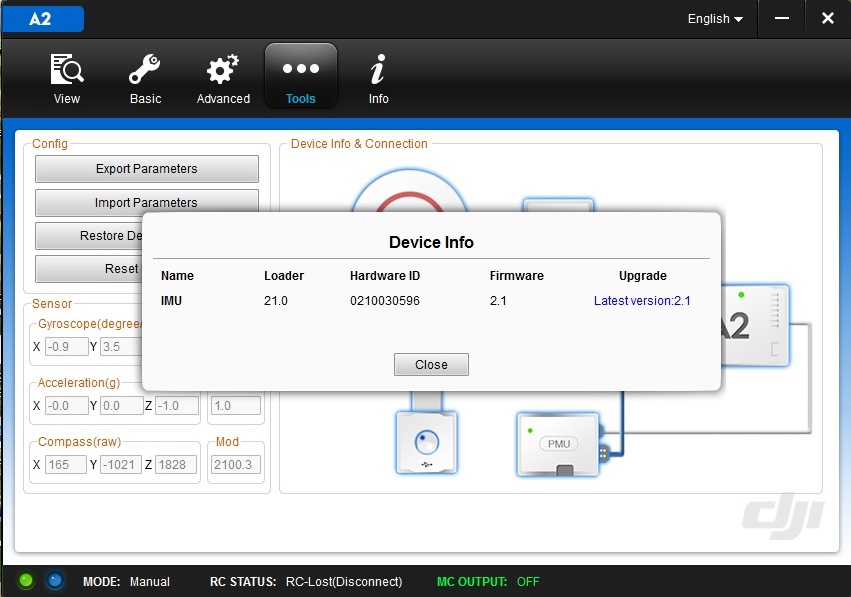The width and height of the screenshot is (851, 597).
Task: Click the PMU module icon
Action: [557, 443]
